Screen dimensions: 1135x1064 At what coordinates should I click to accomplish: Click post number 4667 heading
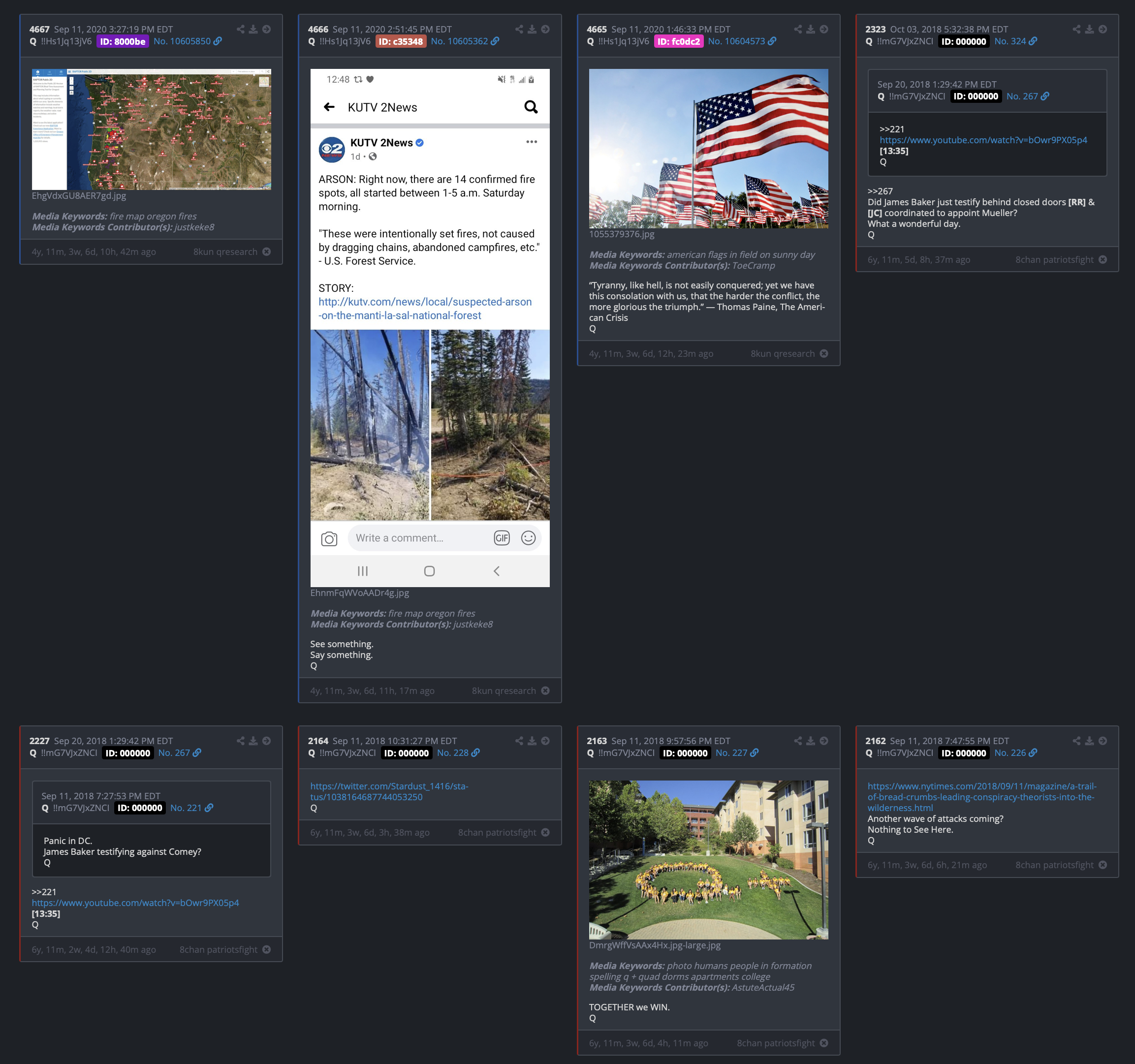[x=39, y=29]
